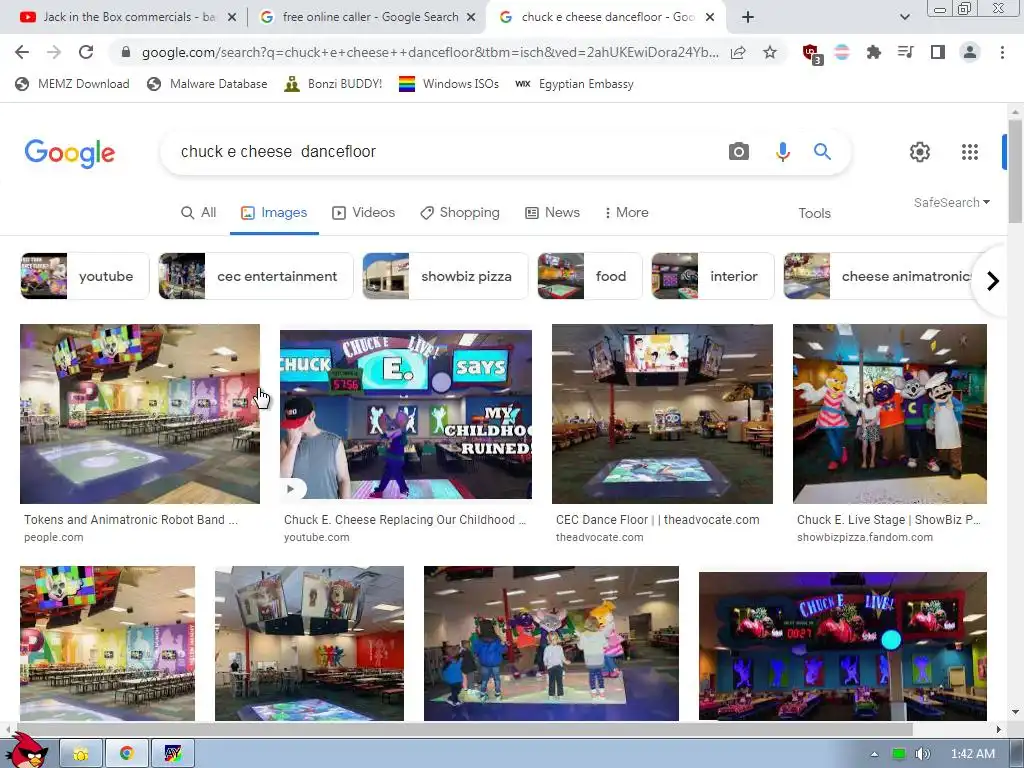Select the Images results tab
This screenshot has width=1024, height=768.
[x=274, y=213]
